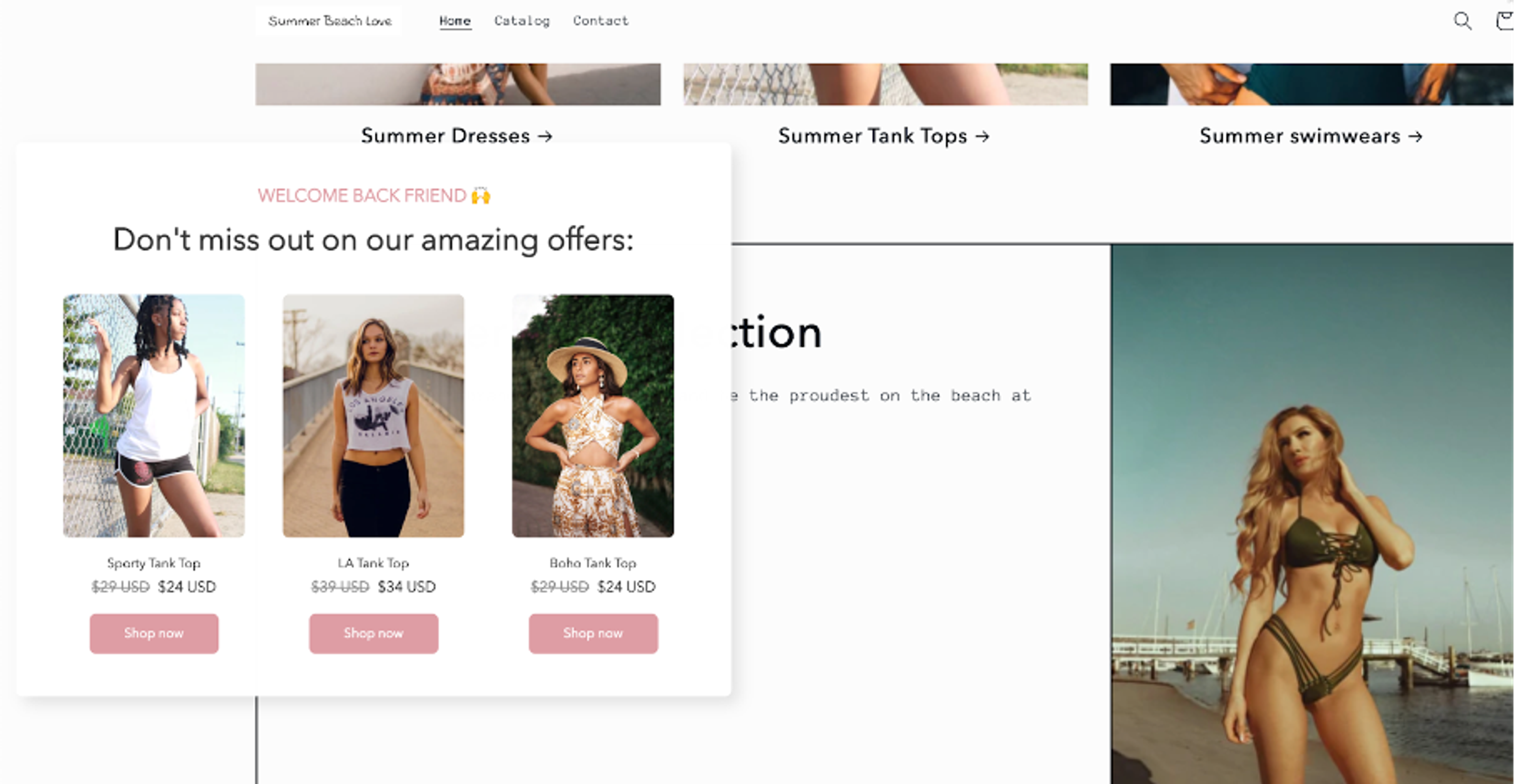Image resolution: width=1515 pixels, height=784 pixels.
Task: Click the LA Tank Top product title
Action: click(374, 563)
